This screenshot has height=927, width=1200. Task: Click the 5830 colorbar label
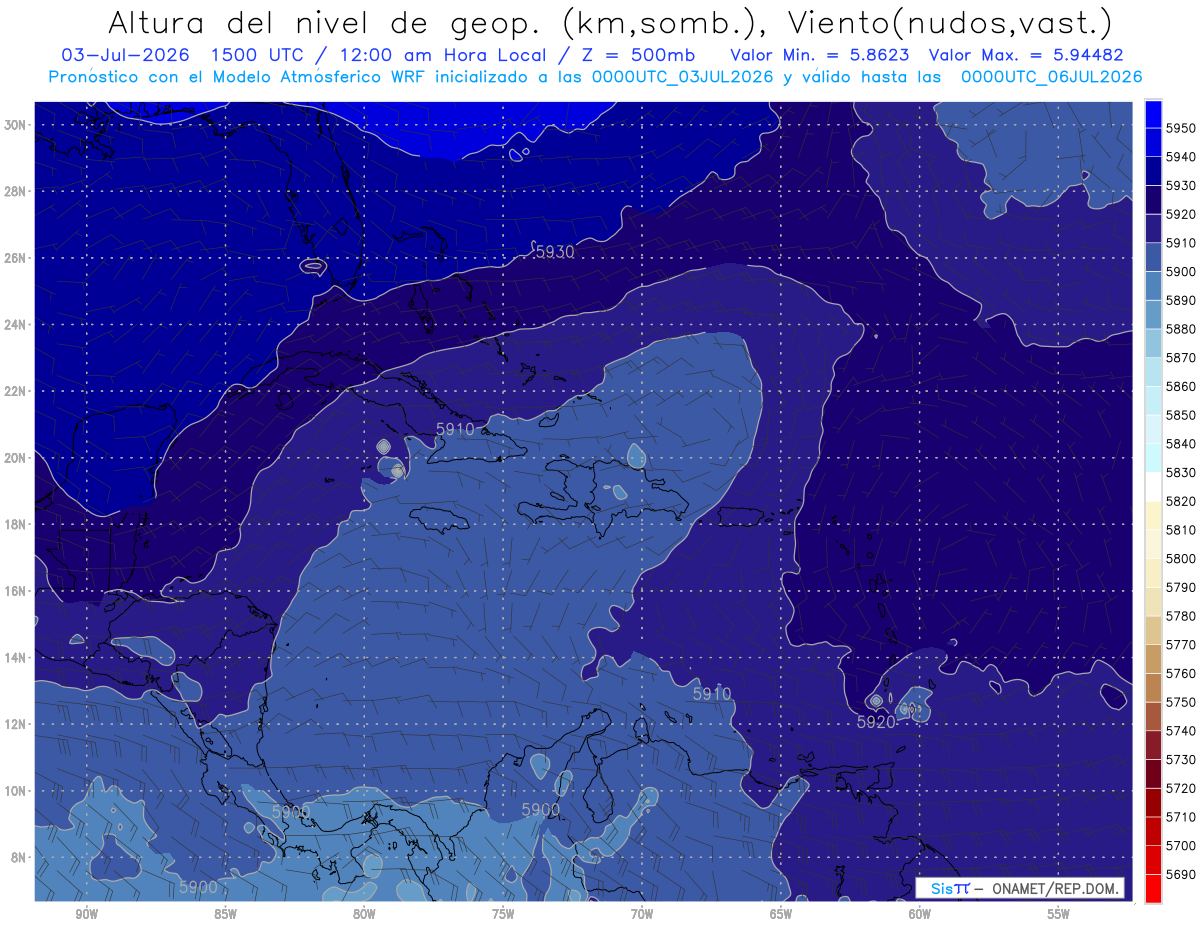[1181, 472]
